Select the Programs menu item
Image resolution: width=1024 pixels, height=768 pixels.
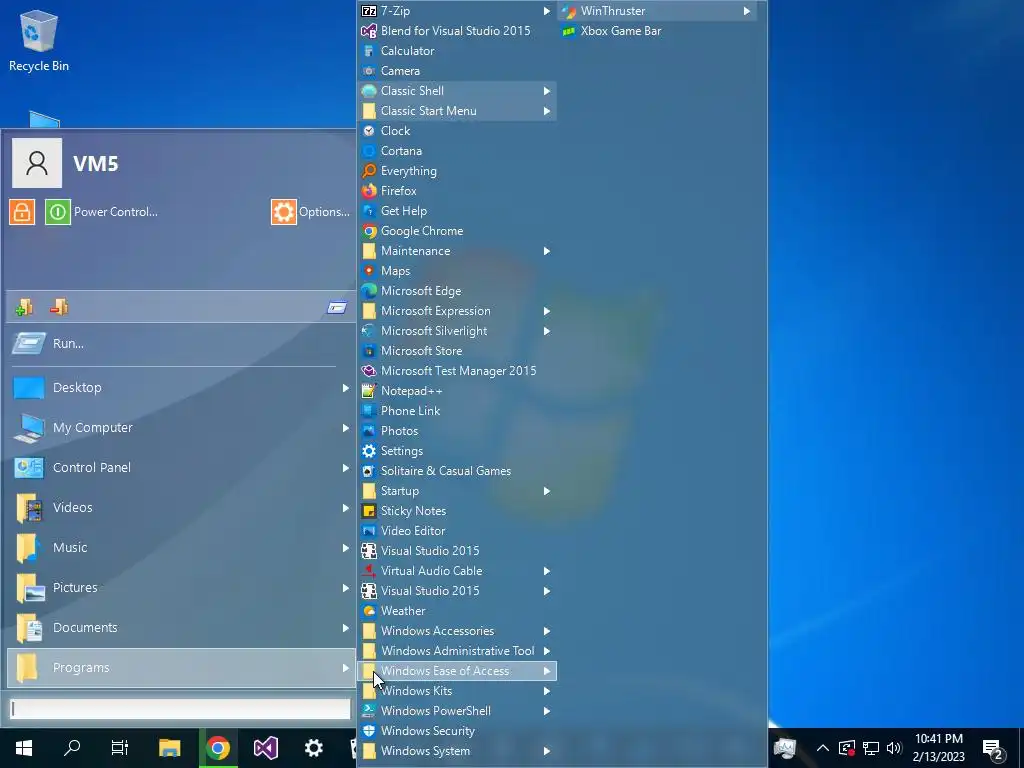point(181,667)
